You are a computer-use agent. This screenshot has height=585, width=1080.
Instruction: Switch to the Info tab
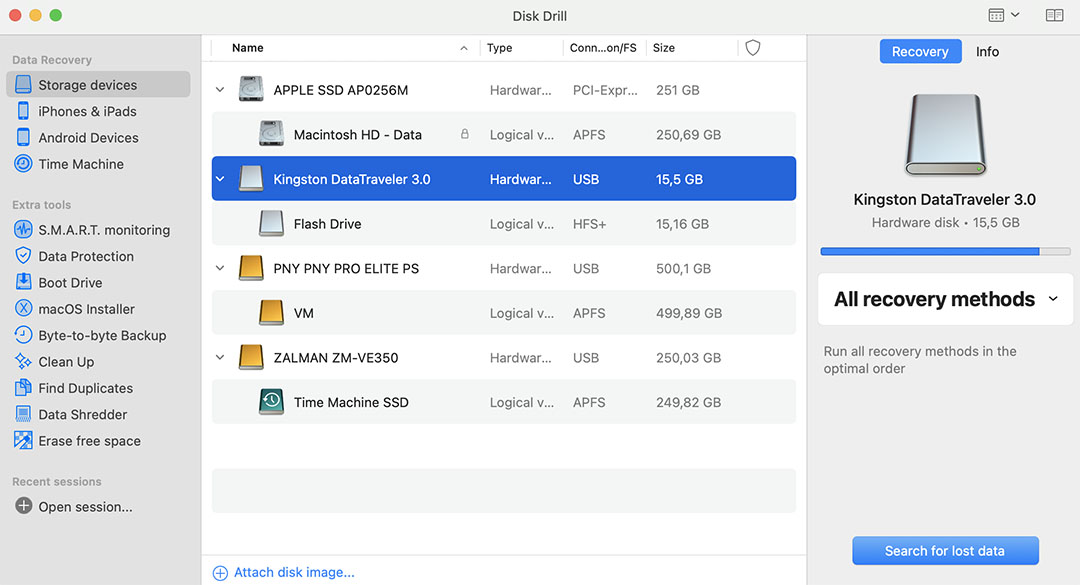click(x=987, y=52)
